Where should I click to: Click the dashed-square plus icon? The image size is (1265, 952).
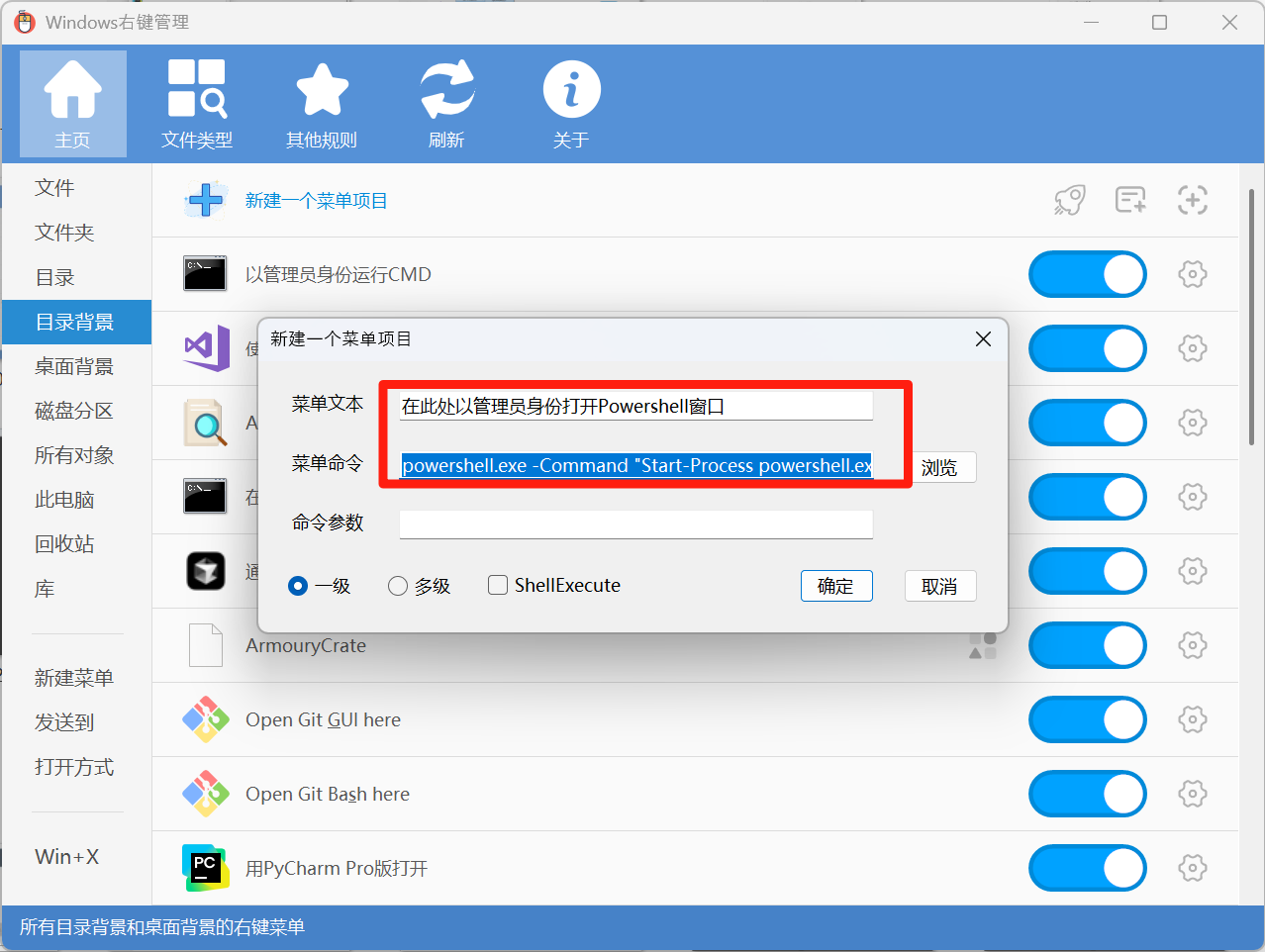[1193, 200]
